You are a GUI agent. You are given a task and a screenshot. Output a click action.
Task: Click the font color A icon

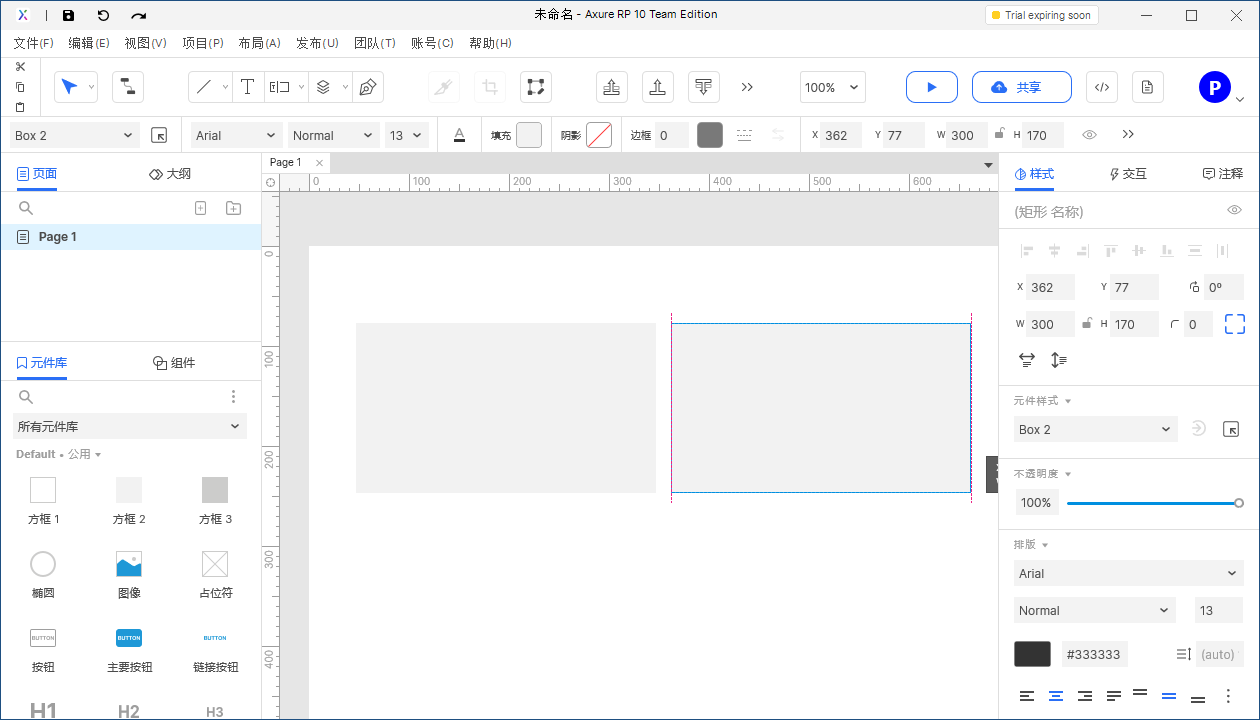tap(459, 135)
